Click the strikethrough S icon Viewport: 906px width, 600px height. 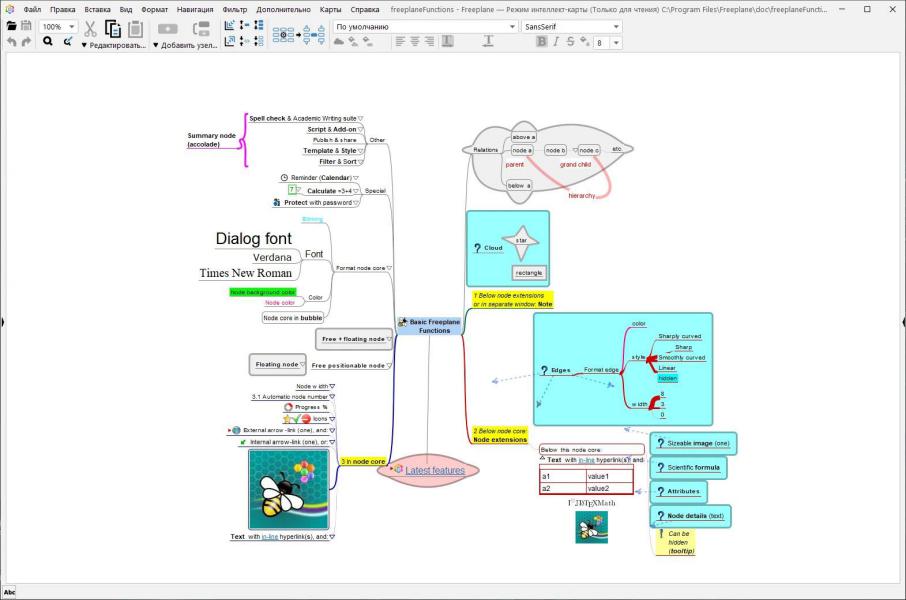pyautogui.click(x=570, y=42)
